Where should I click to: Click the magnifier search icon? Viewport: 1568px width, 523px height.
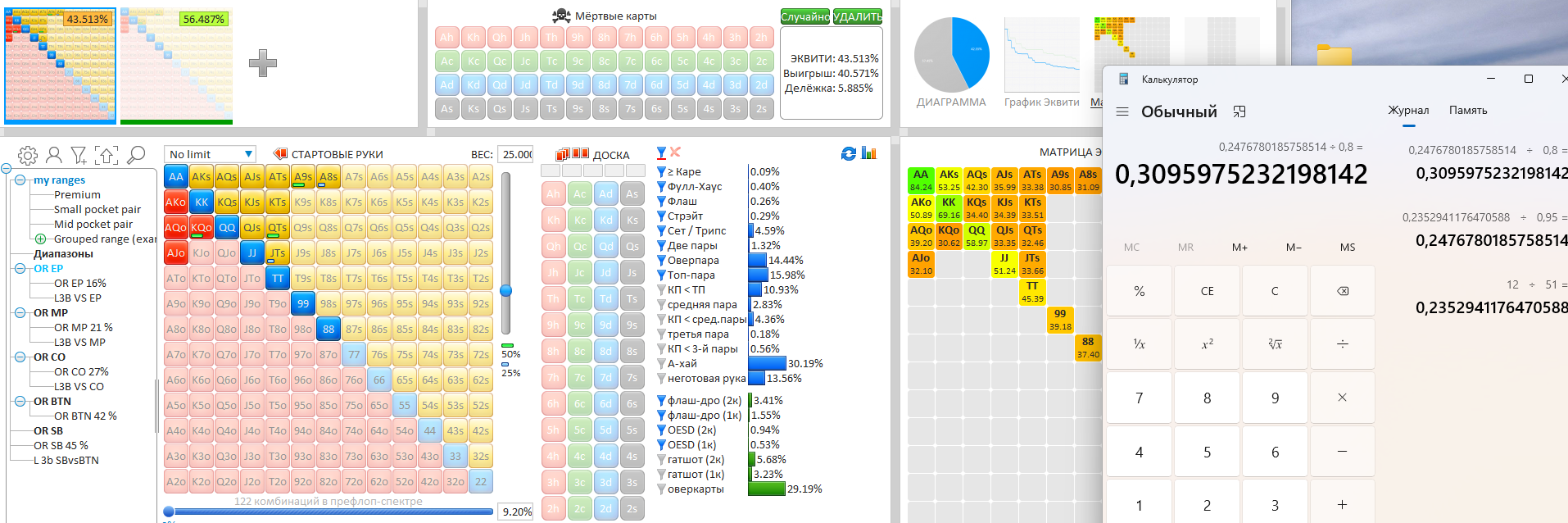pos(137,154)
